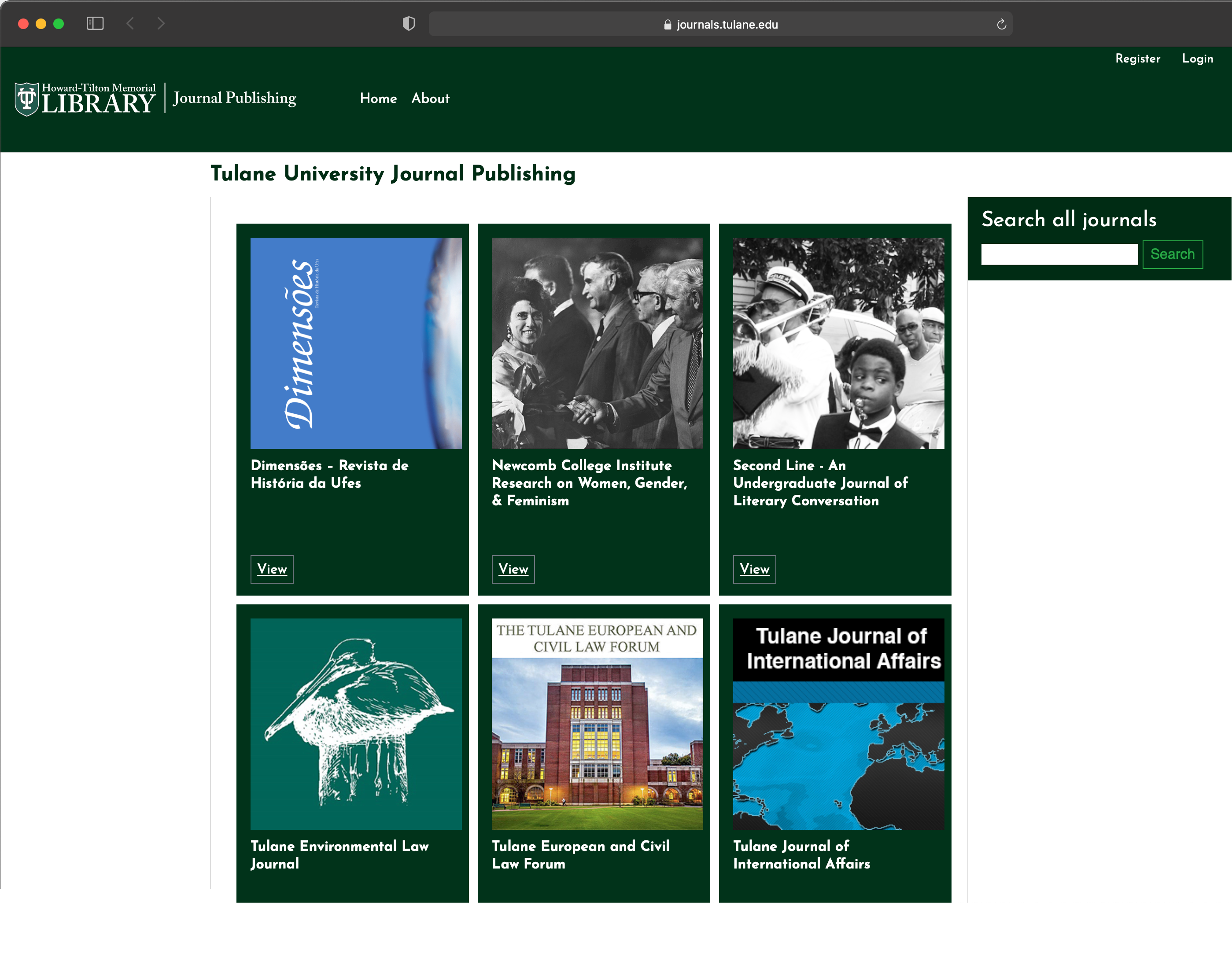Reload the page with the refresh icon
Viewport: 1232px width, 968px height.
[x=1001, y=24]
